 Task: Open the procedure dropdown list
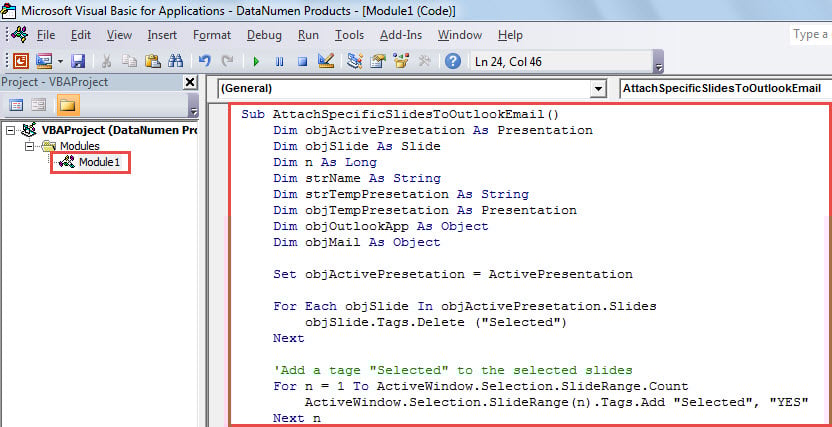coord(725,89)
